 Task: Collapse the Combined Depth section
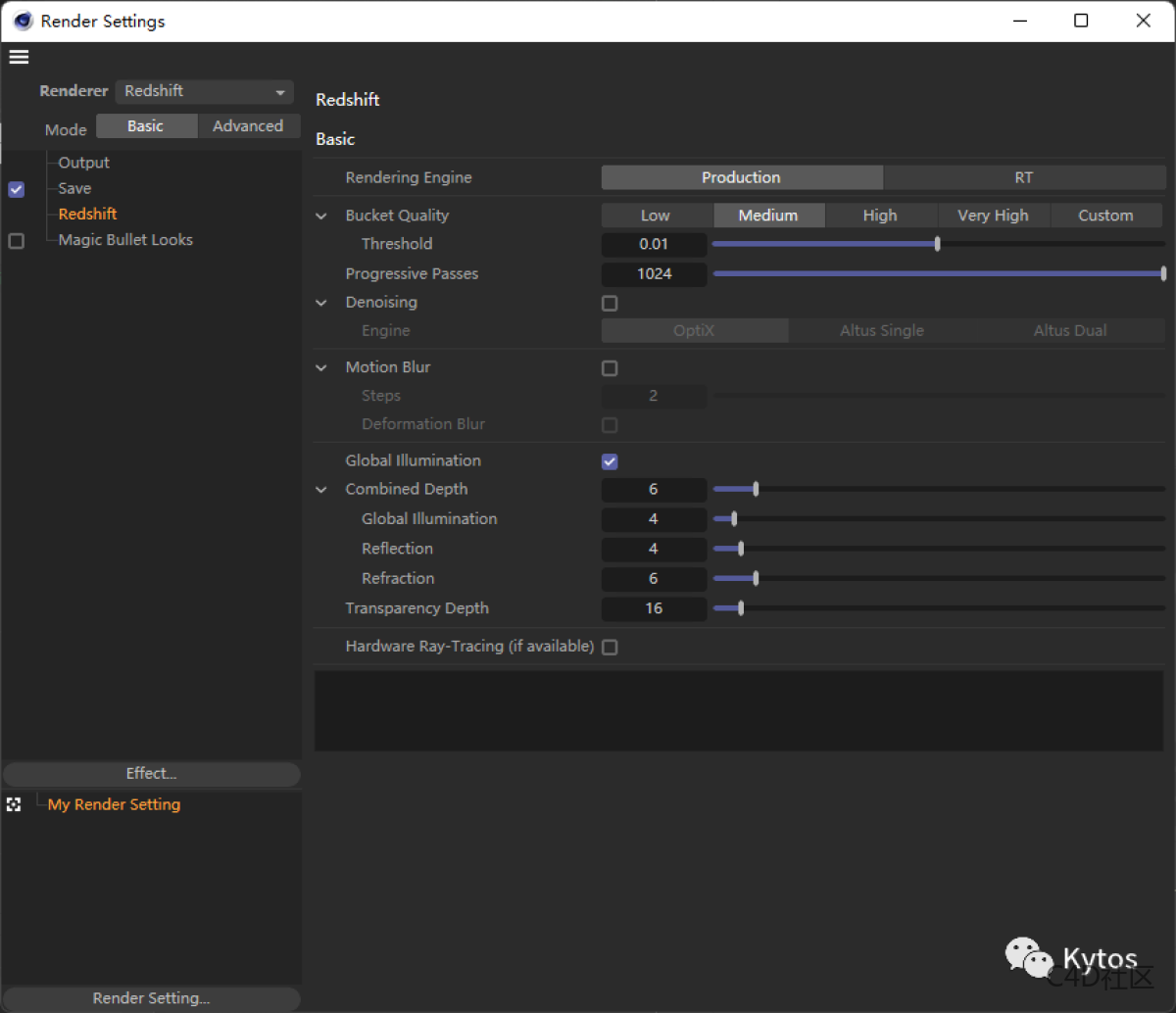(x=320, y=489)
